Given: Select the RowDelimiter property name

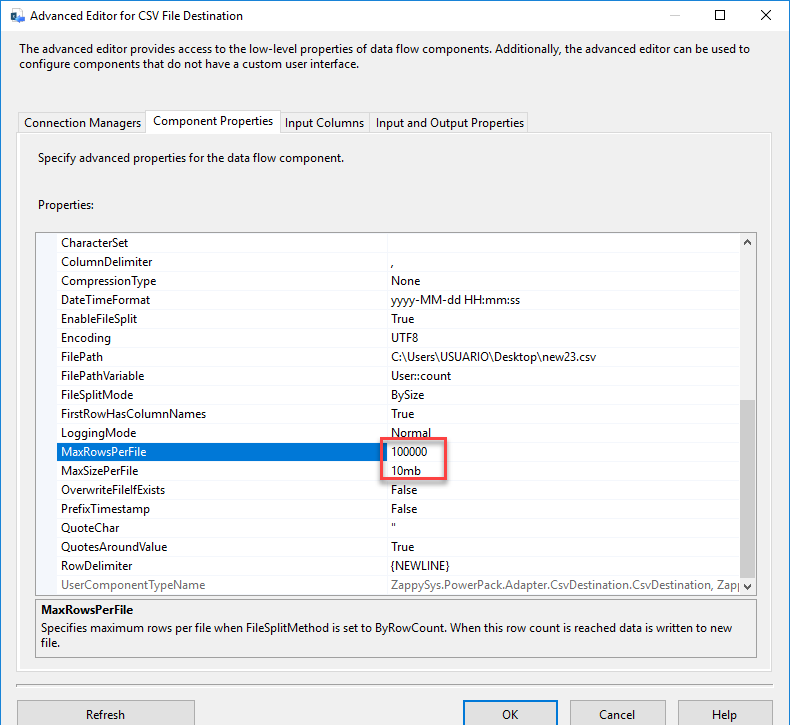Looking at the screenshot, I should tap(96, 566).
